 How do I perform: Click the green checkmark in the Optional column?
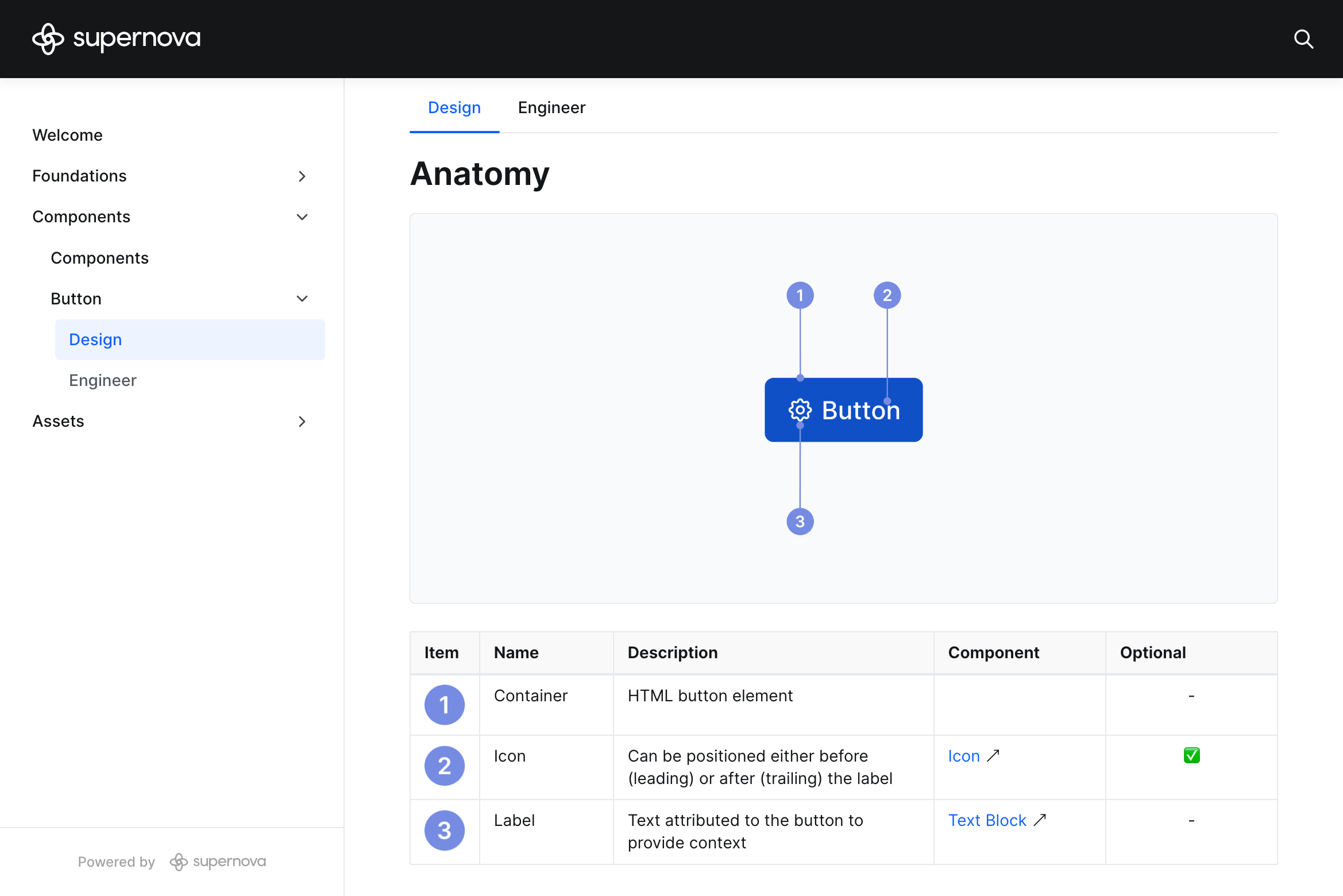[x=1191, y=755]
